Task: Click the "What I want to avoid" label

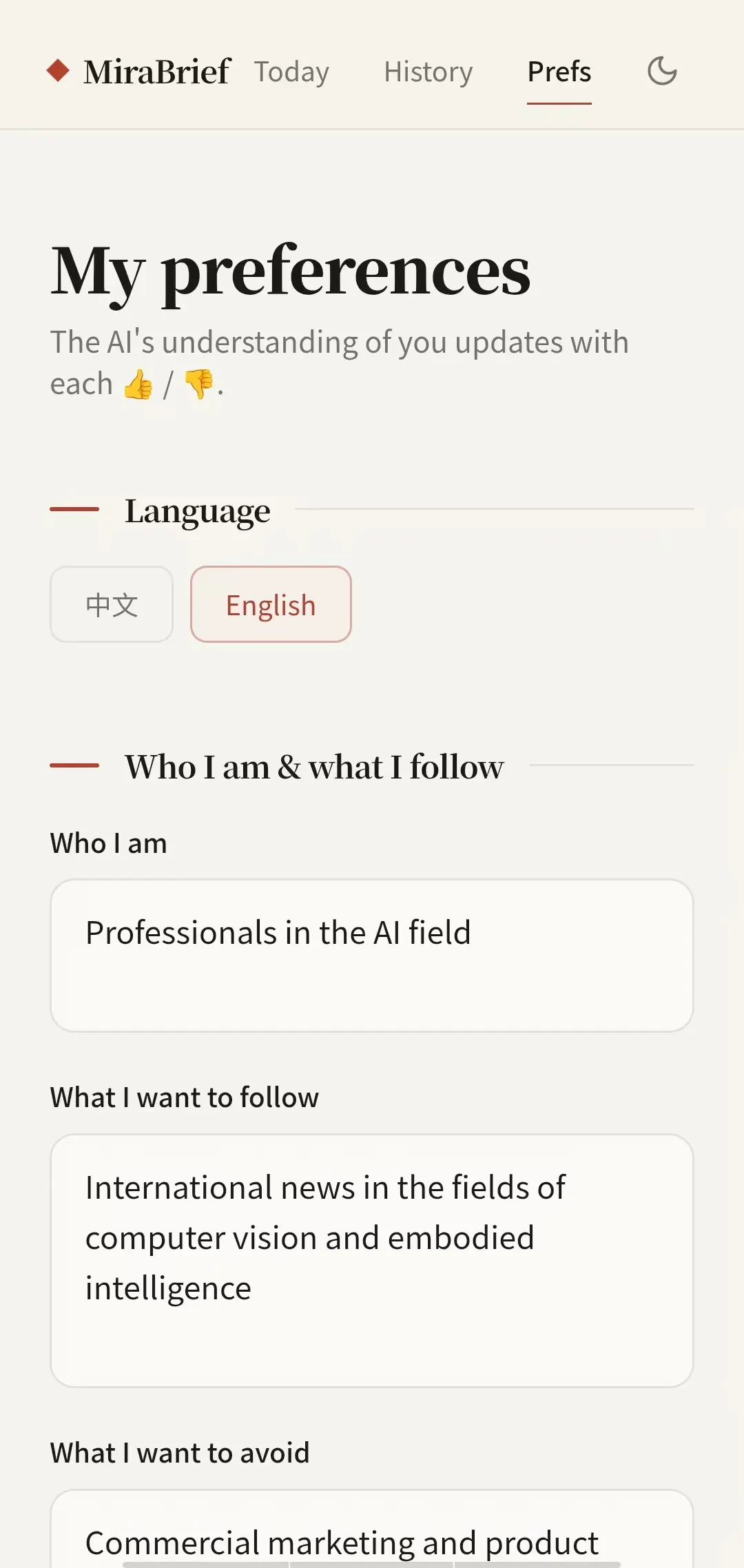Action: [180, 1453]
